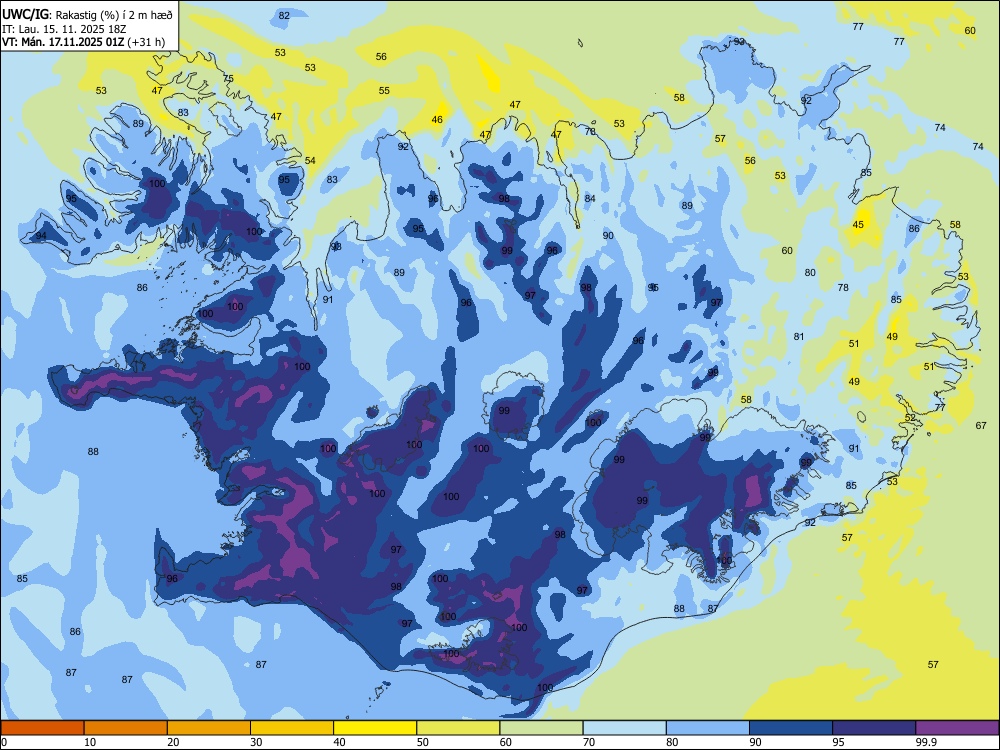Click the '(+31 h)' forecast offset text
The image size is (1000, 750).
(146, 42)
